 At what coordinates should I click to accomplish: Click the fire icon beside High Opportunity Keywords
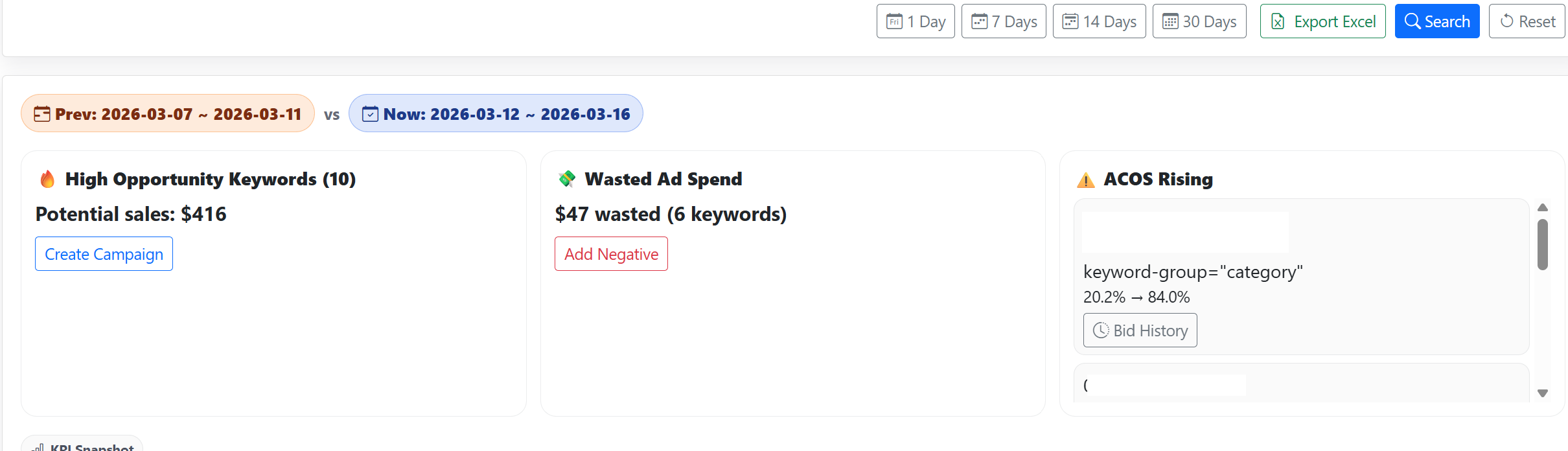tap(47, 179)
